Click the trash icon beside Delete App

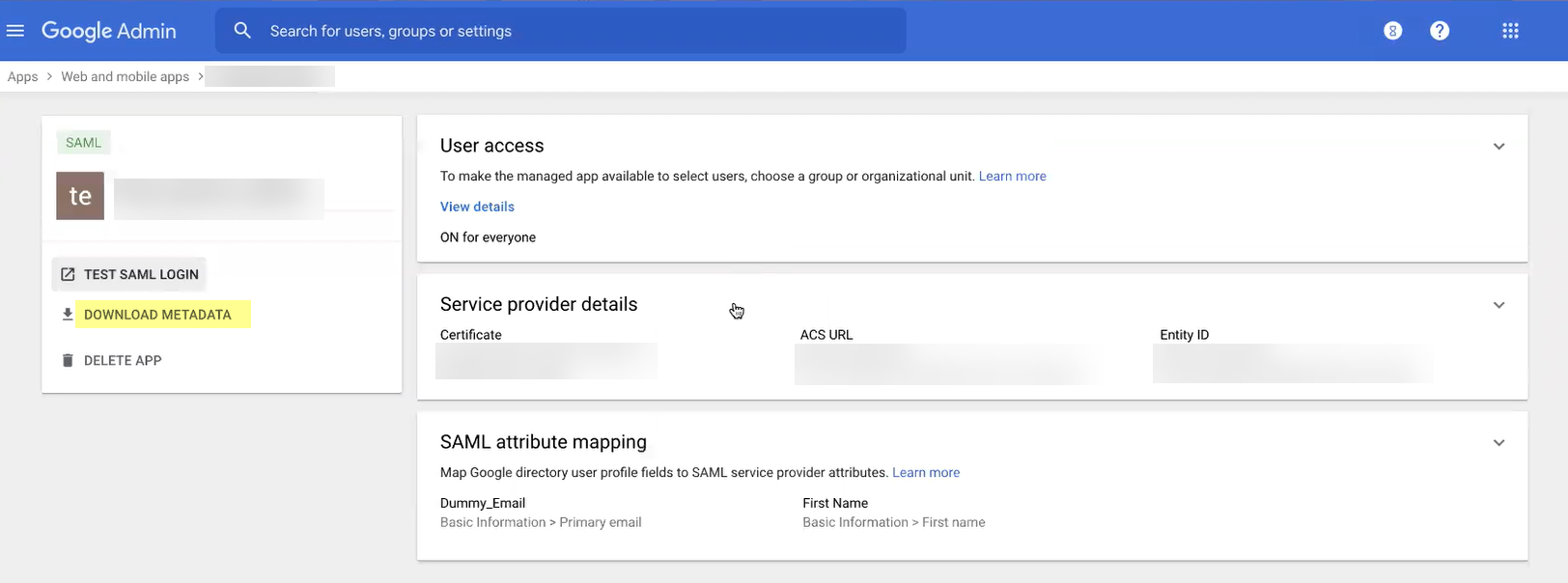point(68,360)
